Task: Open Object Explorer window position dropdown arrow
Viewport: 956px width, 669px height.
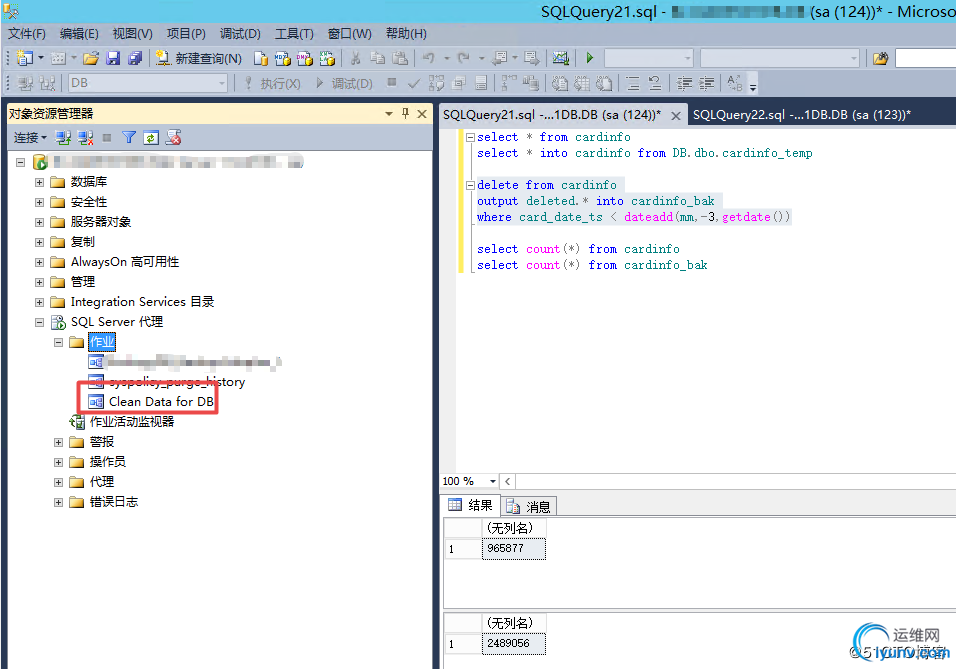Action: [x=389, y=113]
